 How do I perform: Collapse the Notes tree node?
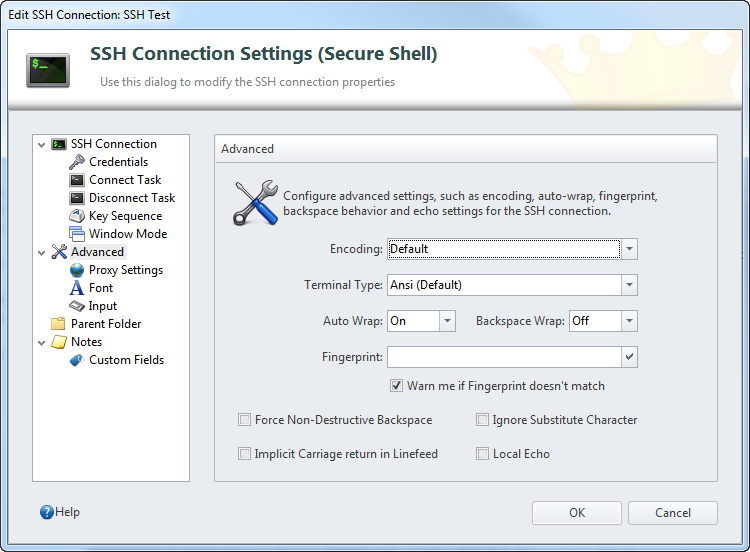[x=42, y=342]
